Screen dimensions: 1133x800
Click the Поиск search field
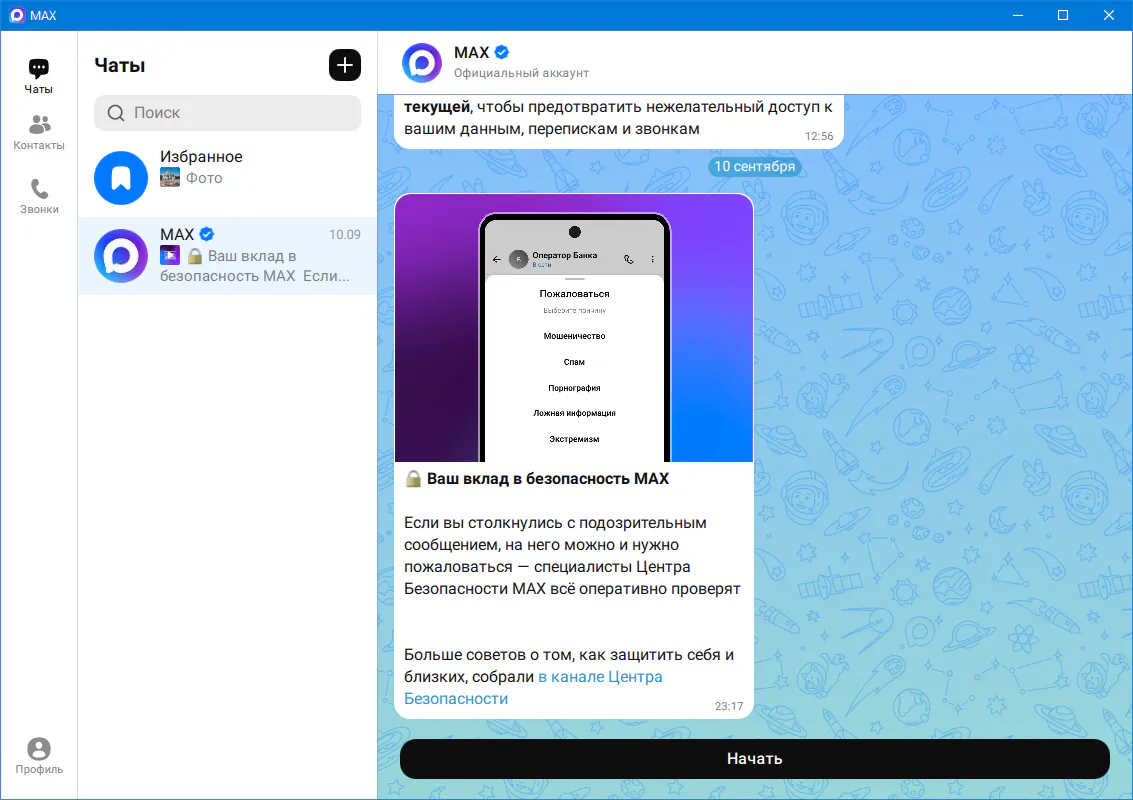(227, 113)
